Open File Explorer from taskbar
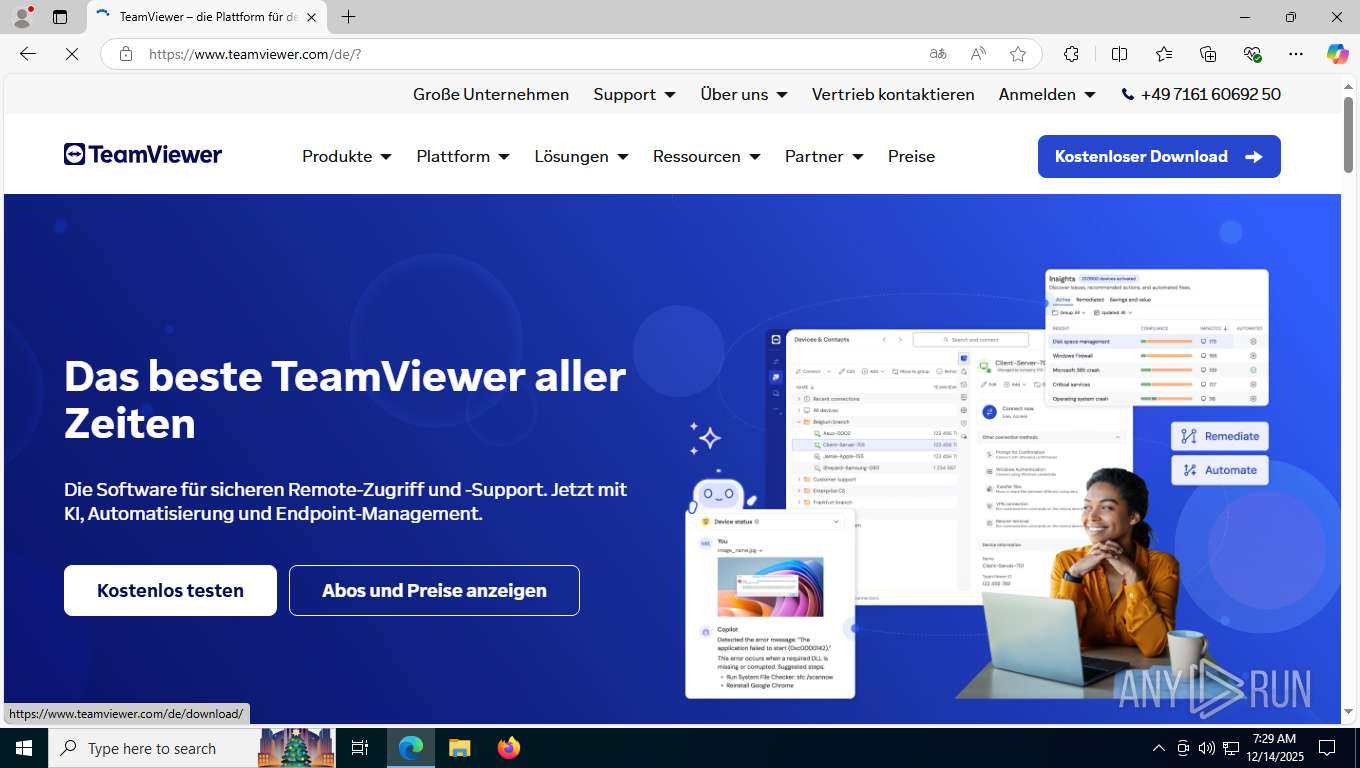The image size is (1360, 768). 459,748
